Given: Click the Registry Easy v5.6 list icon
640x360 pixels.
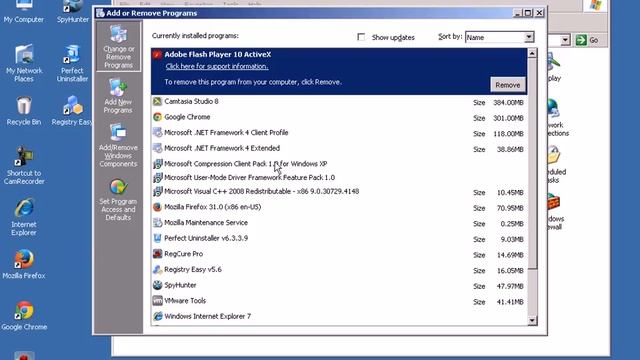Looking at the screenshot, I should 158,269.
